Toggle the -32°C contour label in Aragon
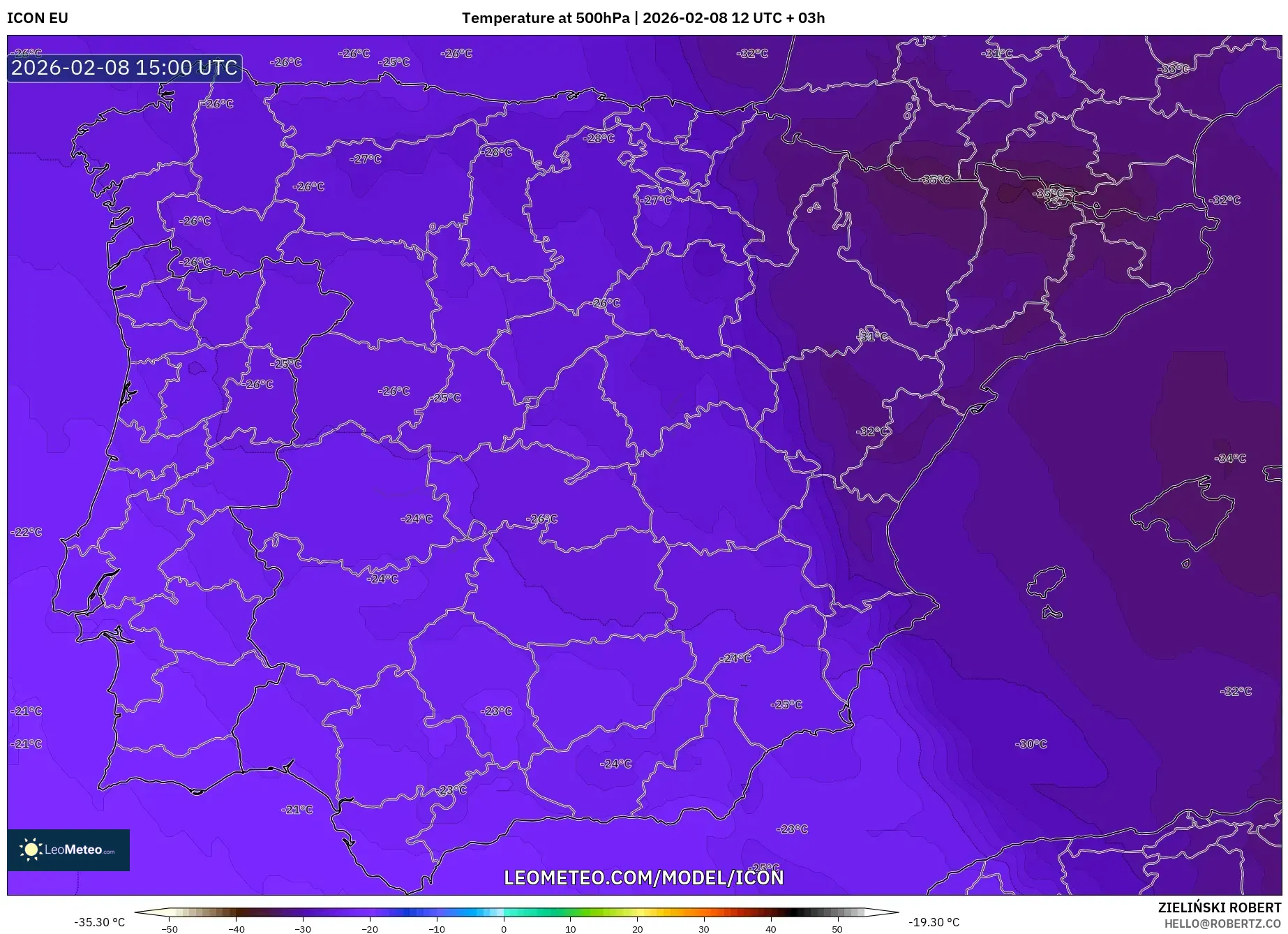Image resolution: width=1288 pixels, height=934 pixels. point(873,431)
